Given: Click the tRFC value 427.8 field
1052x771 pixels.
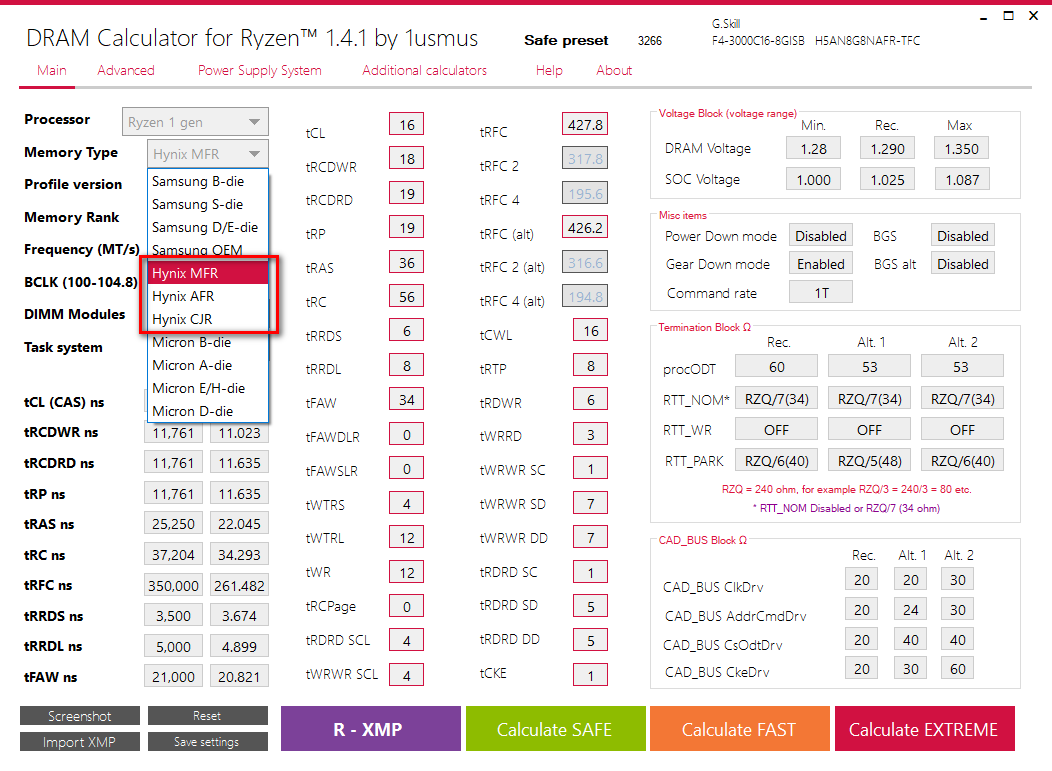Looking at the screenshot, I should (584, 125).
